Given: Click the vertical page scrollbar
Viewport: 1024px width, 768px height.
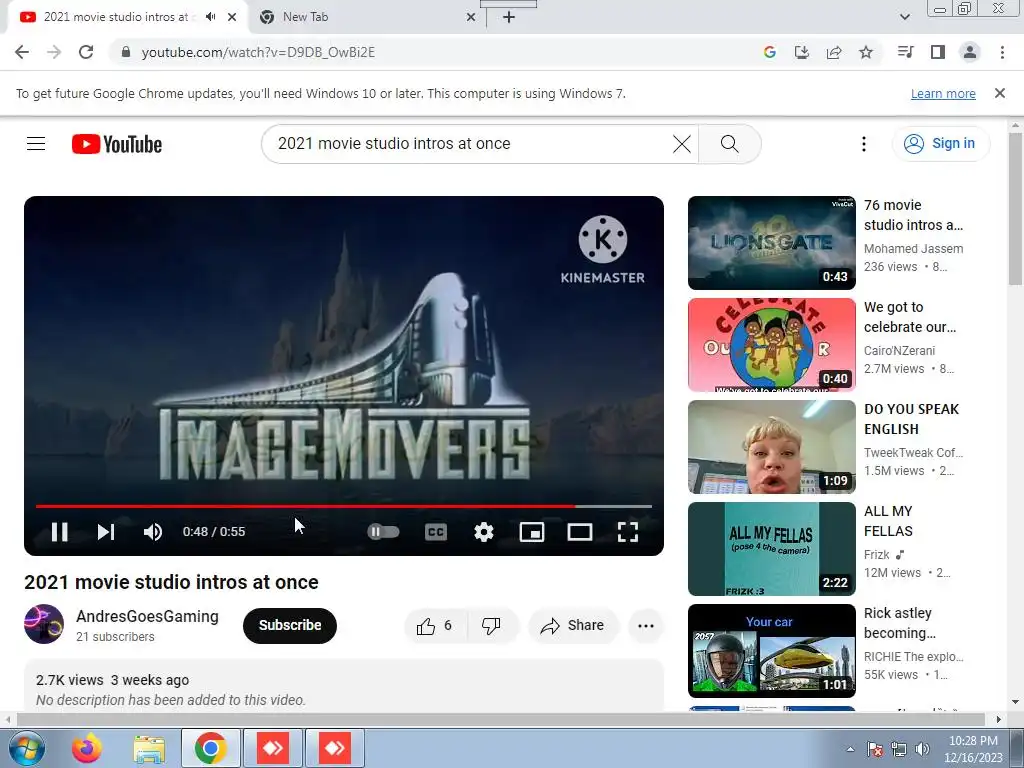Looking at the screenshot, I should (1015, 209).
